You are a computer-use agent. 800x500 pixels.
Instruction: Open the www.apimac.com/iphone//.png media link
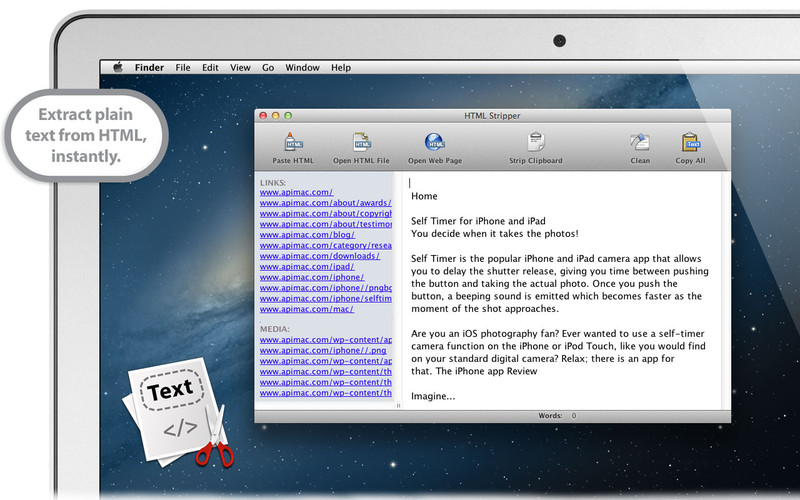tap(323, 351)
